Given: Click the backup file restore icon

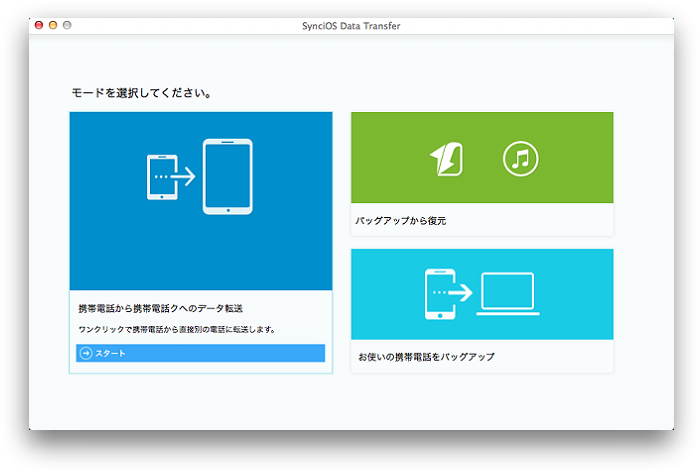Looking at the screenshot, I should click(x=446, y=159).
